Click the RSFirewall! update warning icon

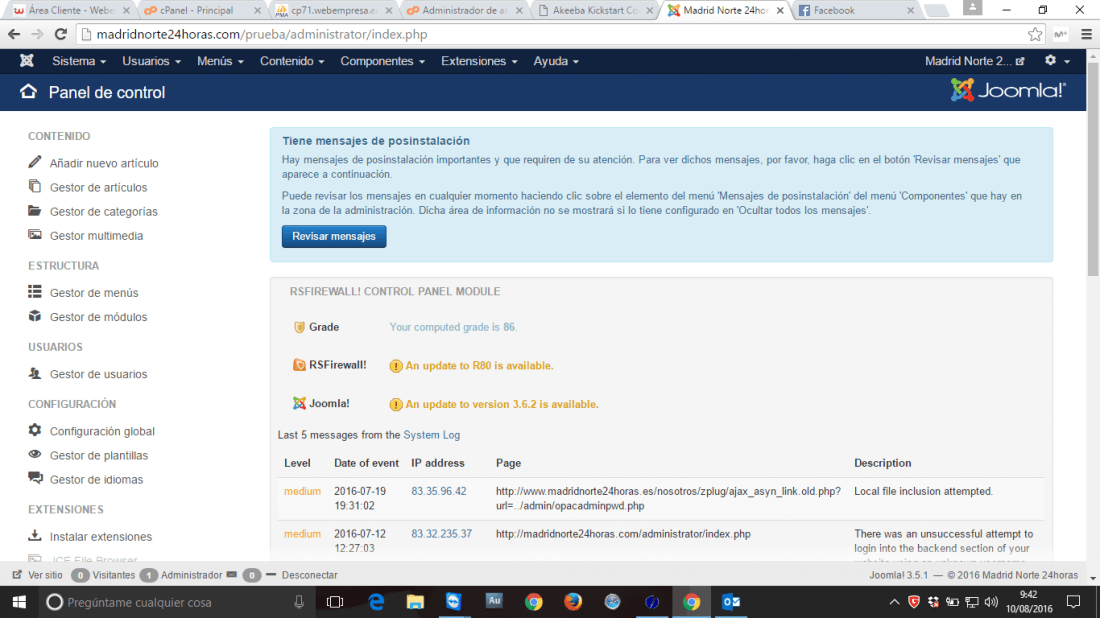(396, 366)
